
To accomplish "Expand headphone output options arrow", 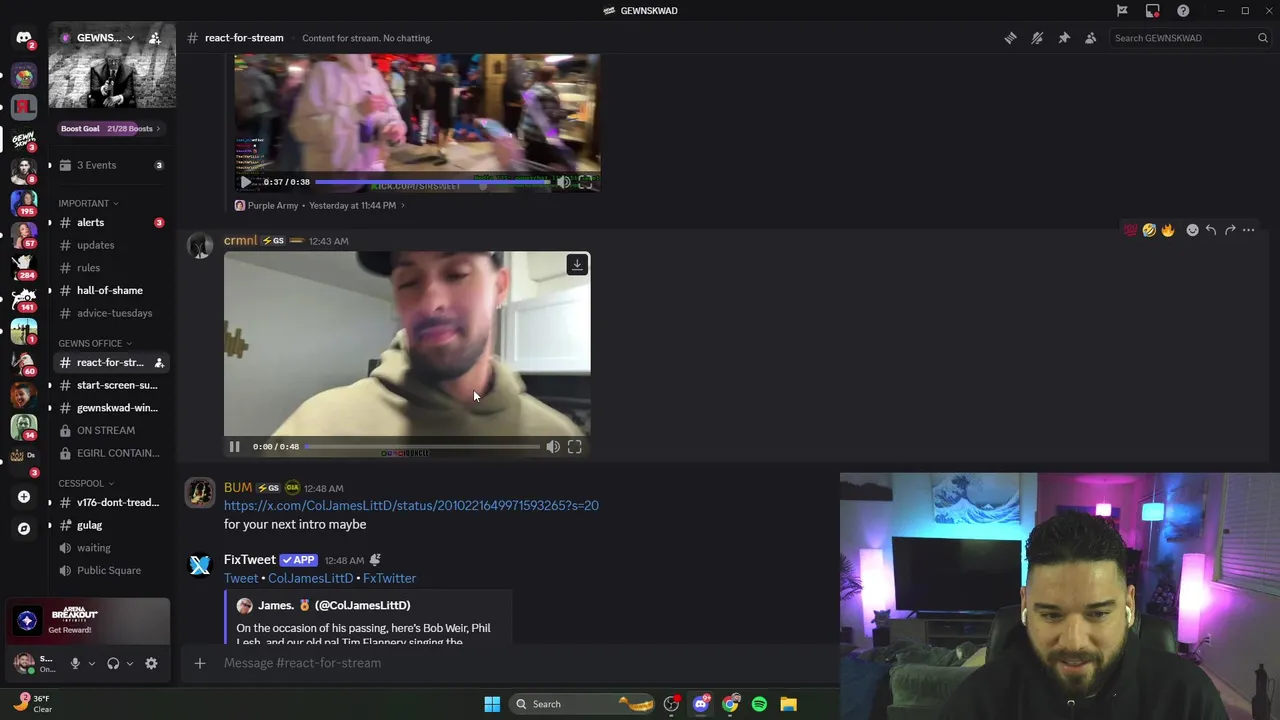I will pyautogui.click(x=129, y=663).
